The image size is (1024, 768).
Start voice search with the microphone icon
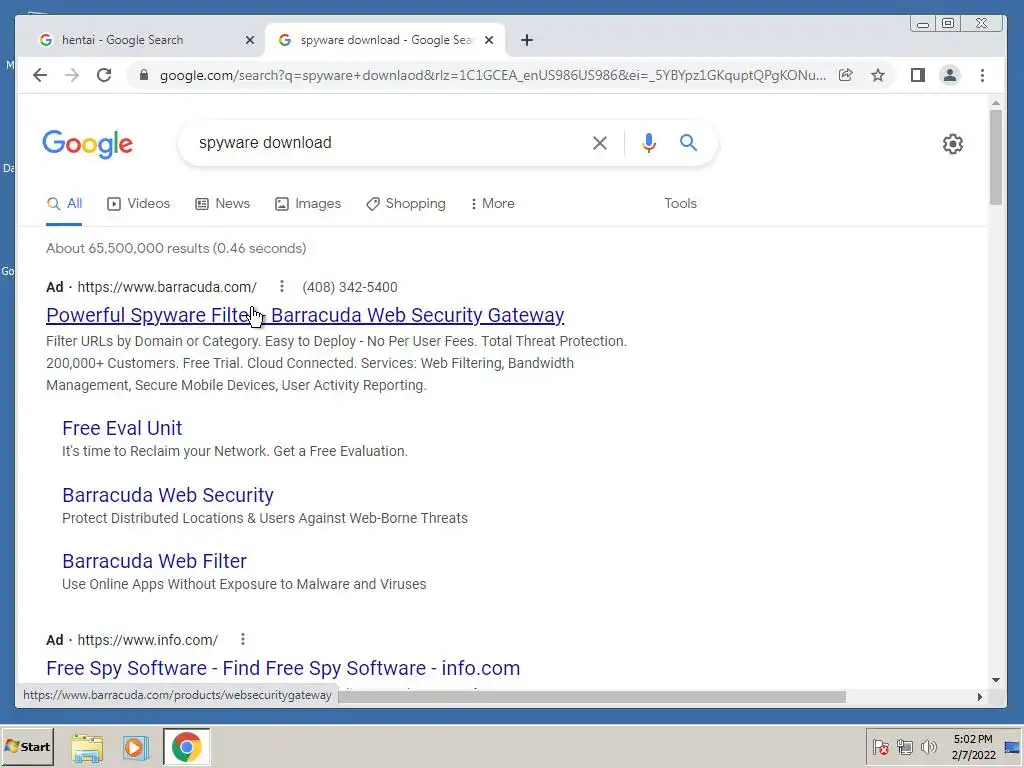648,142
